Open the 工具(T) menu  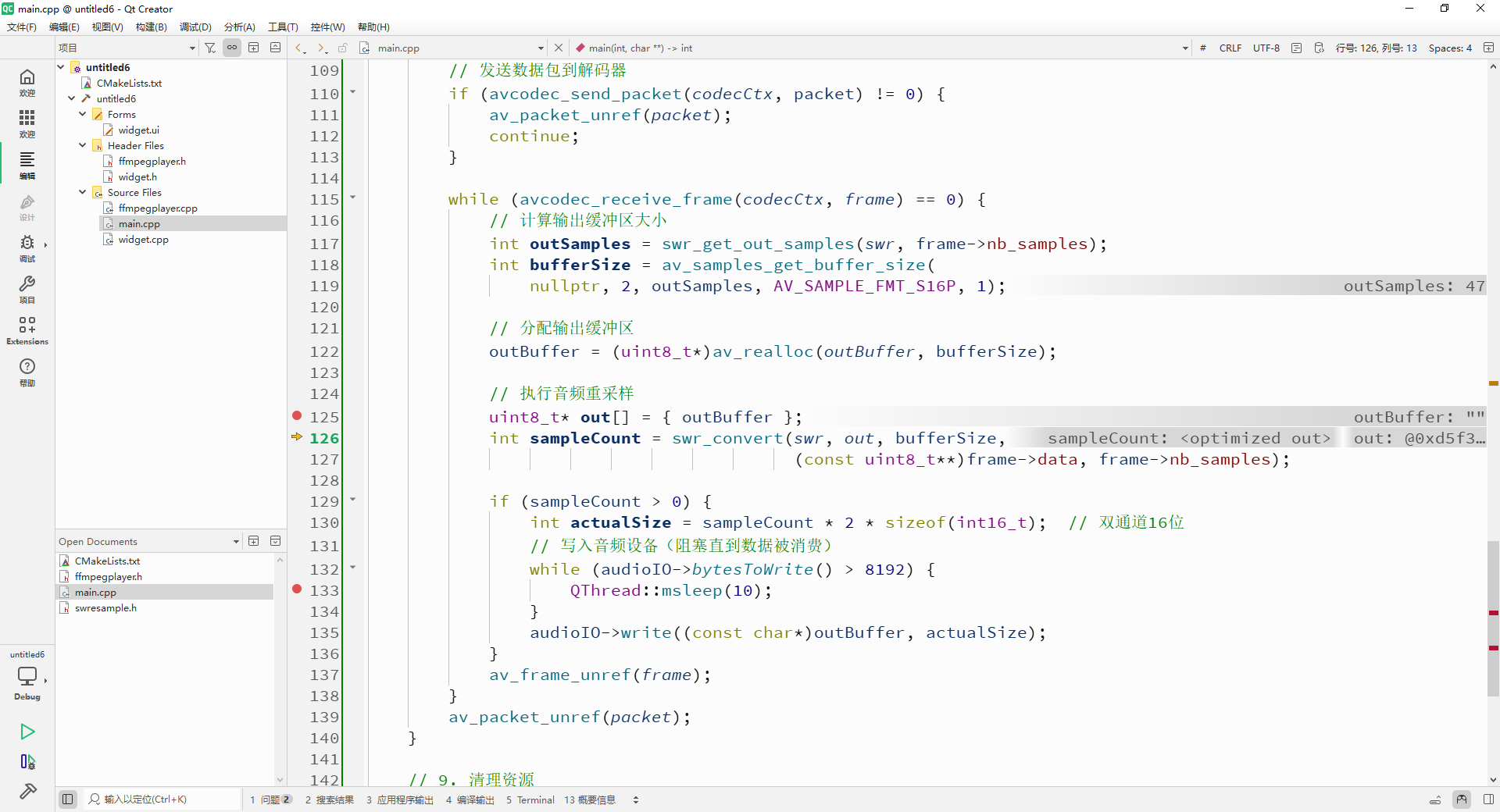pos(283,27)
